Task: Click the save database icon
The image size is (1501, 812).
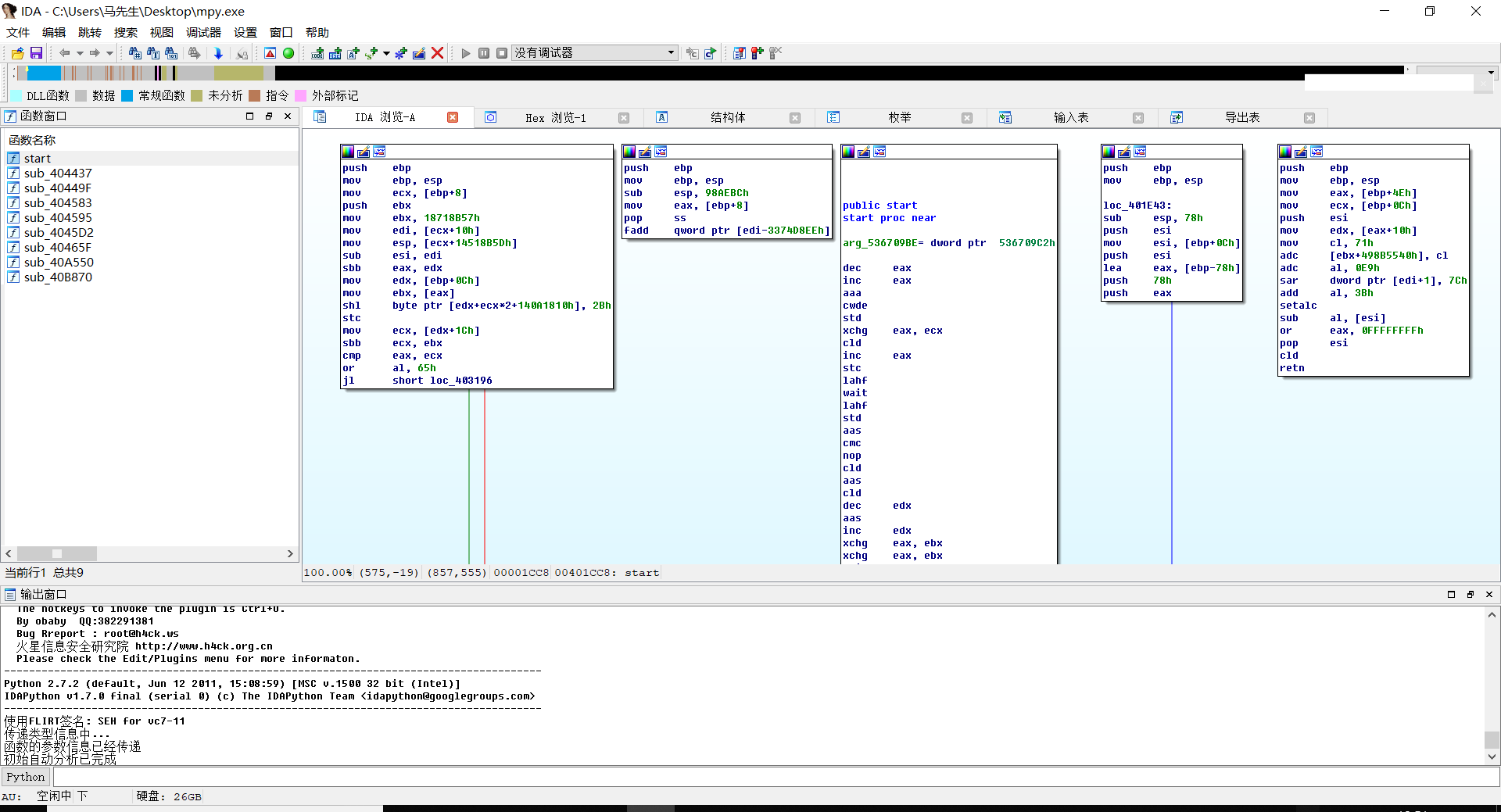Action: point(36,53)
